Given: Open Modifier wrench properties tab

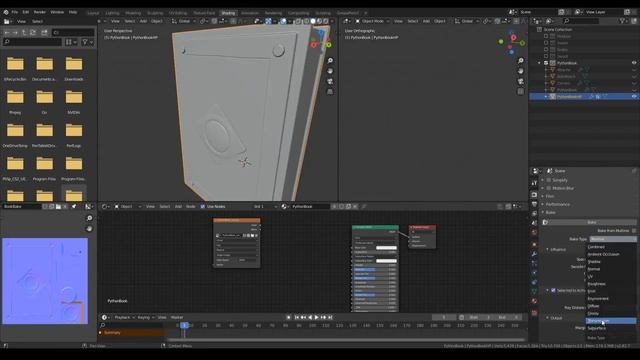Looking at the screenshot, I should tap(534, 254).
